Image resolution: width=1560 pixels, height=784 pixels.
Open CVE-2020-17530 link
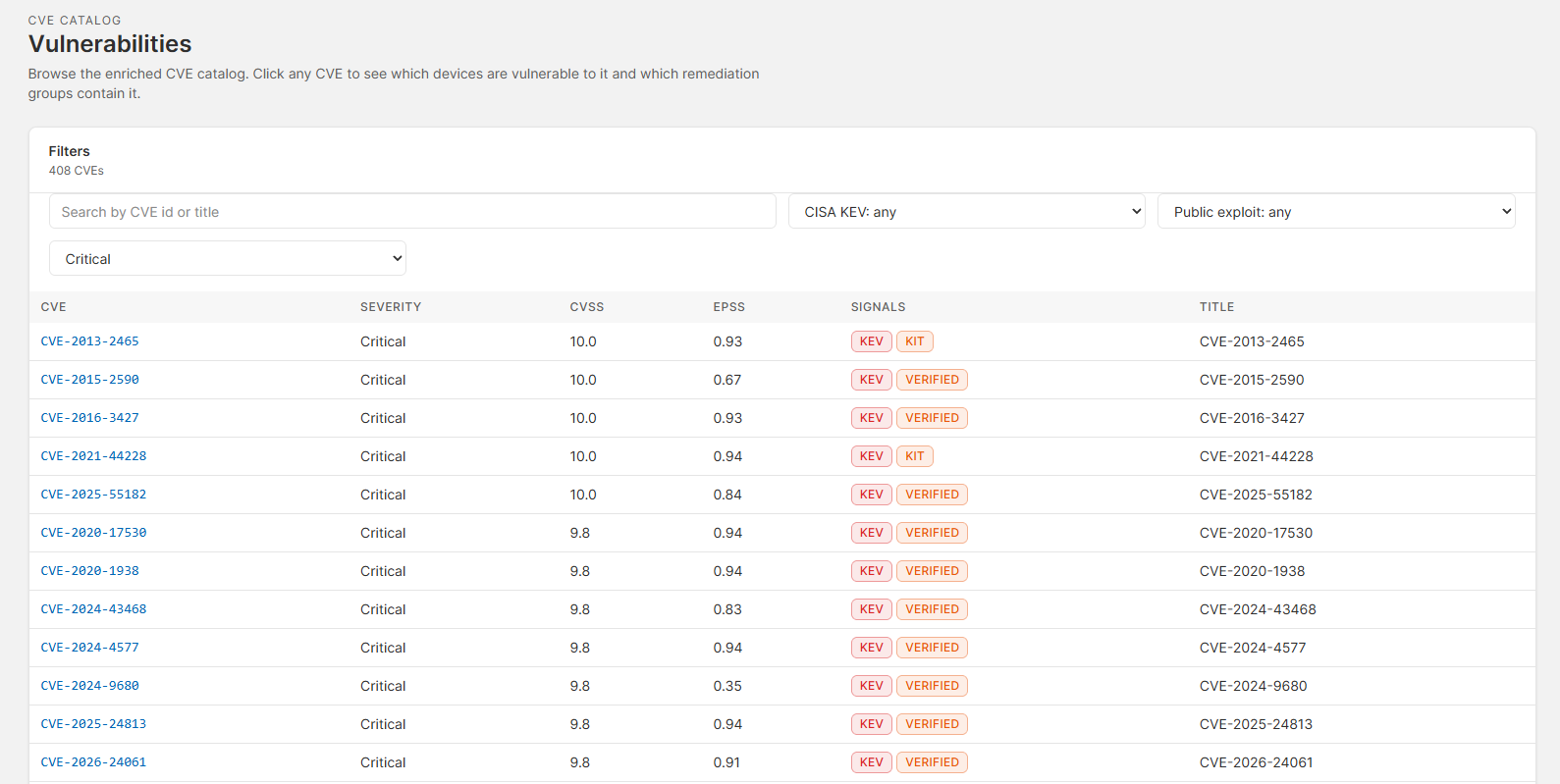pos(93,533)
